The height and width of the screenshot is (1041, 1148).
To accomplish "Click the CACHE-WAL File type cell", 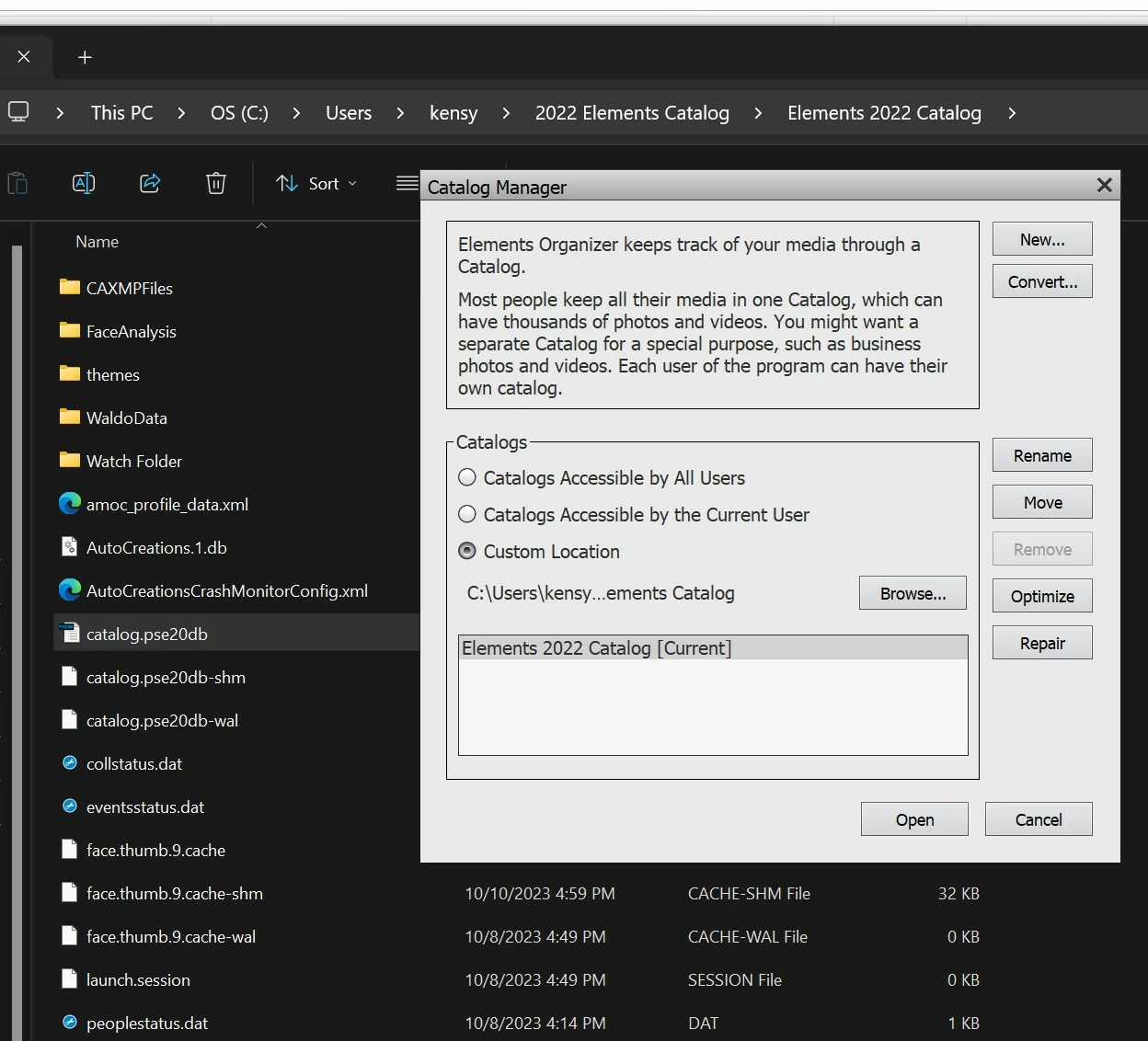I will [748, 936].
